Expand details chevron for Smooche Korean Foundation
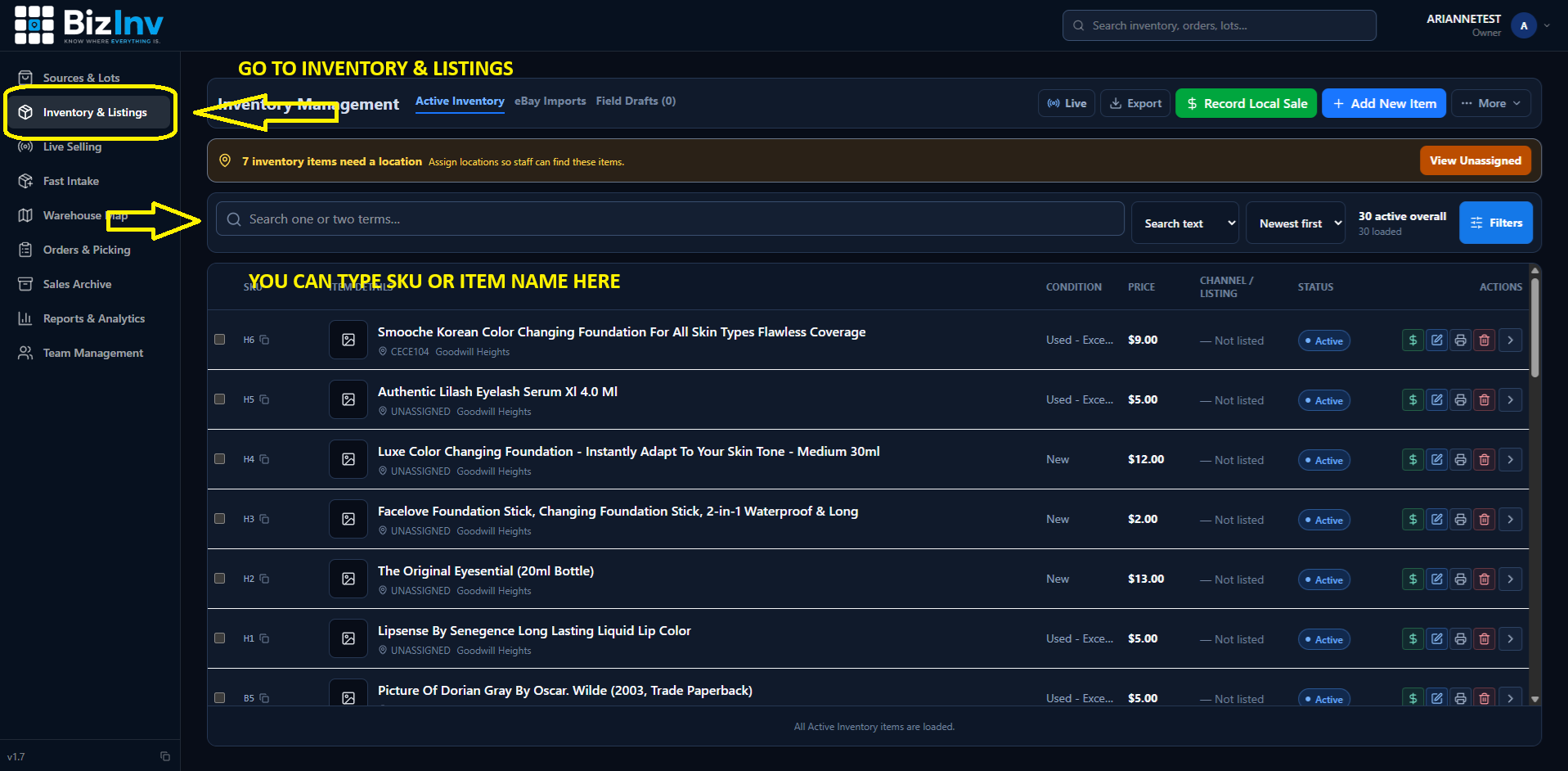1568x771 pixels. 1510,340
